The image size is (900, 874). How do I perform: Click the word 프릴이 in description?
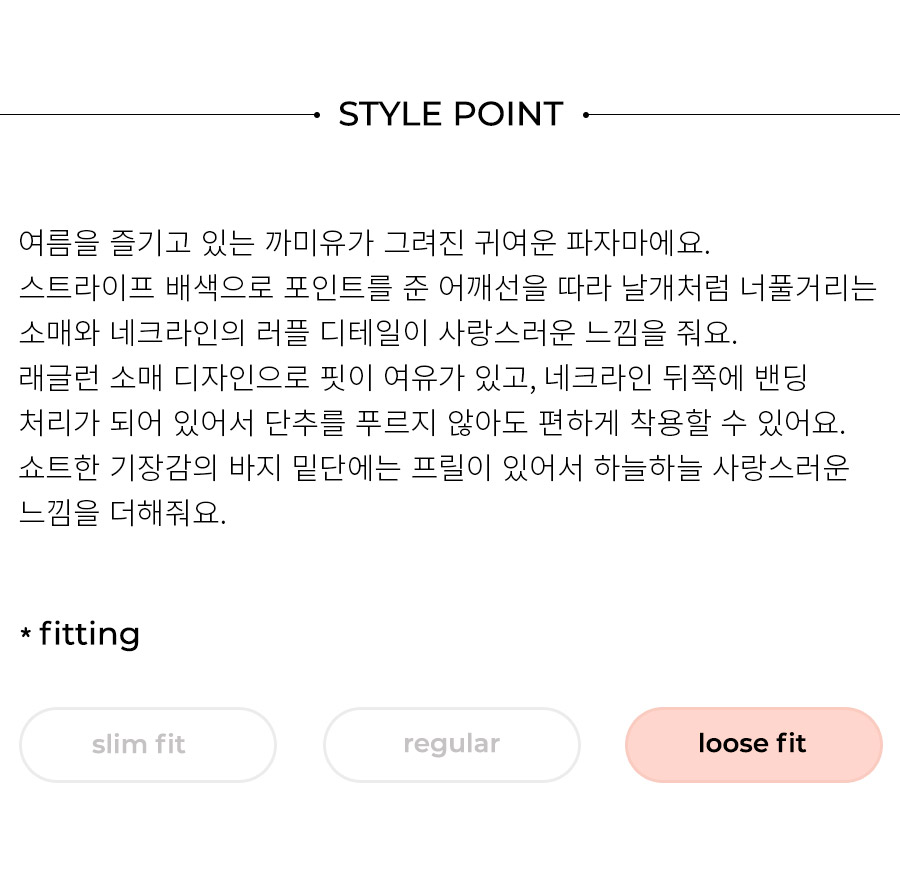451,467
